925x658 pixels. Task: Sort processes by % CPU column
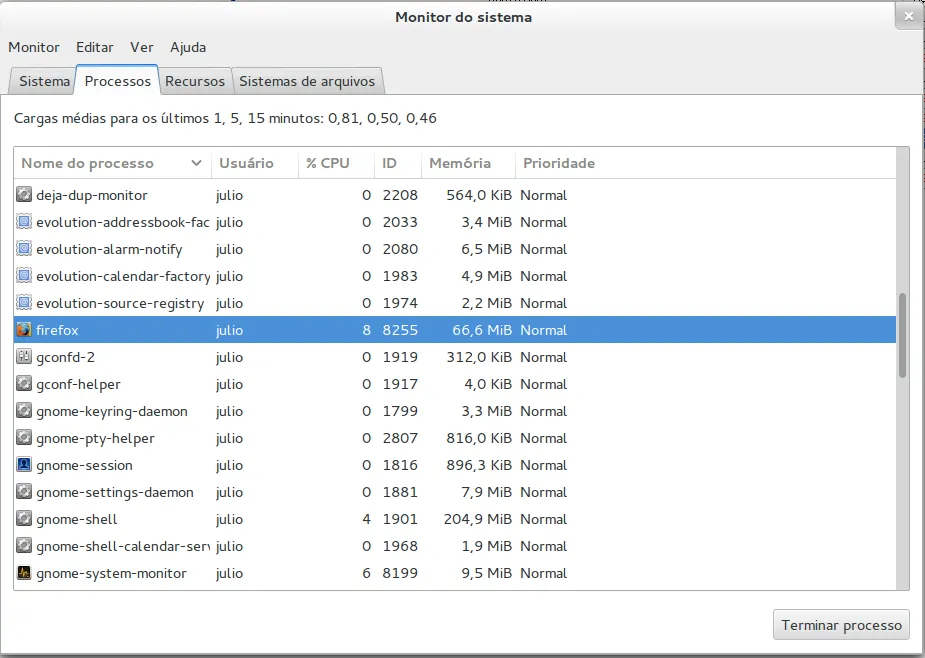(328, 163)
